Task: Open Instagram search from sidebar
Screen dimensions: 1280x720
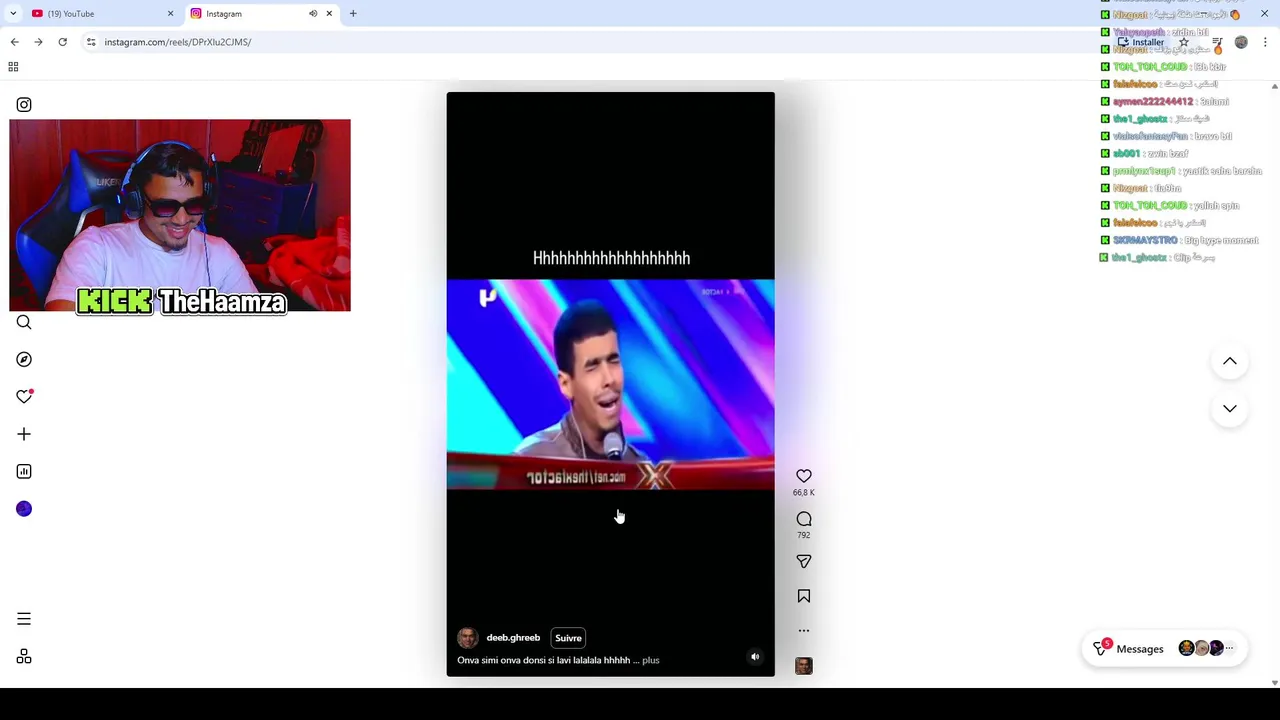Action: click(x=24, y=322)
